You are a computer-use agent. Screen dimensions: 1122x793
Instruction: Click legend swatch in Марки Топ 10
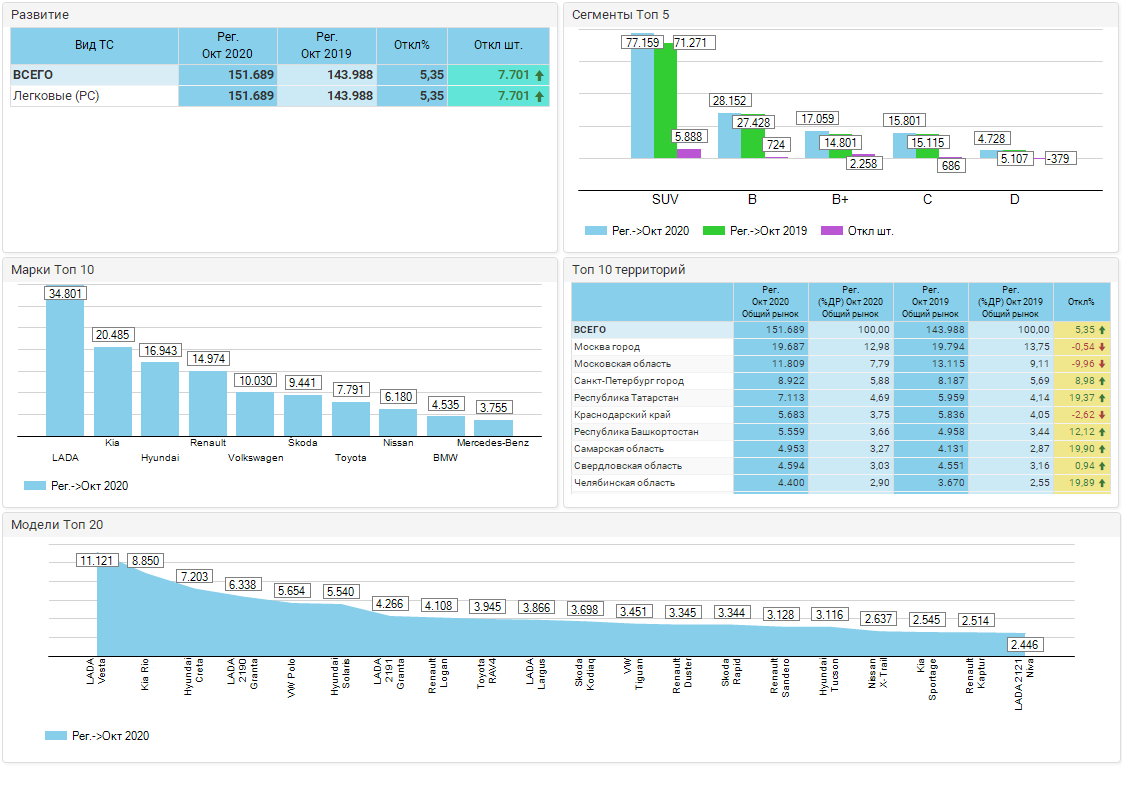[x=34, y=485]
